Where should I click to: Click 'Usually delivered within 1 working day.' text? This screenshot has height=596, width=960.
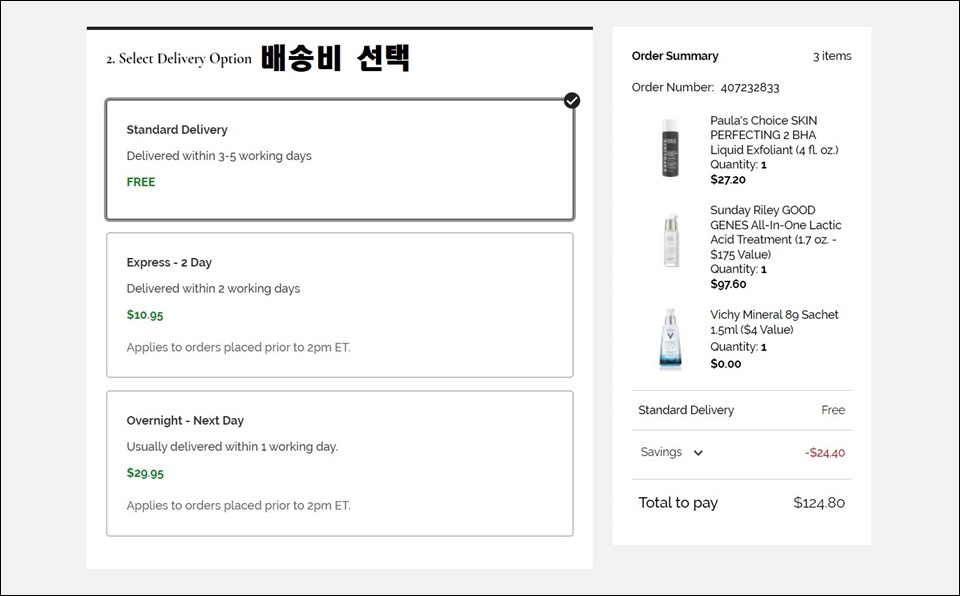pos(232,447)
